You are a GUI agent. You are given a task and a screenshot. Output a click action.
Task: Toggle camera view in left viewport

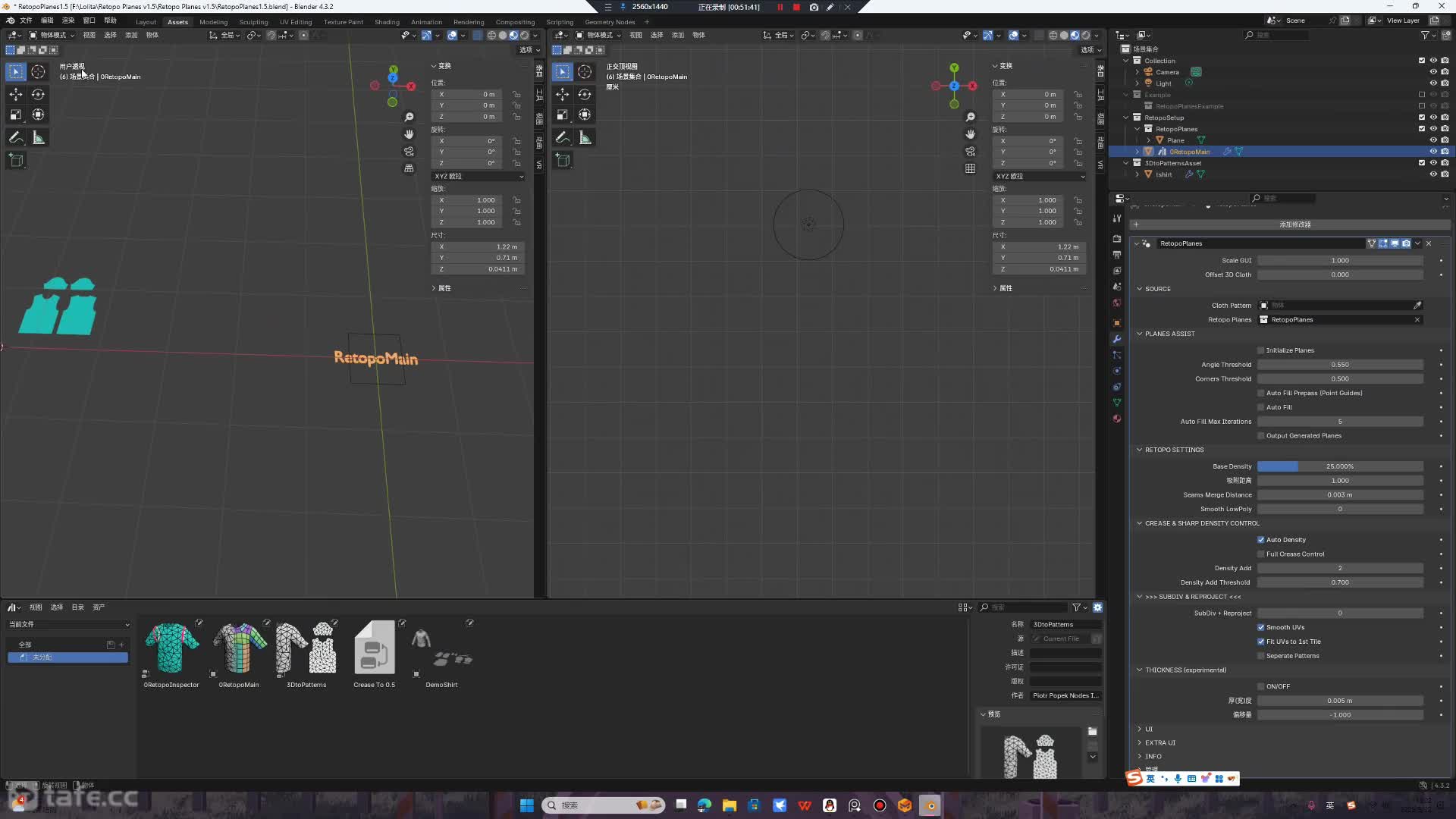click(409, 152)
